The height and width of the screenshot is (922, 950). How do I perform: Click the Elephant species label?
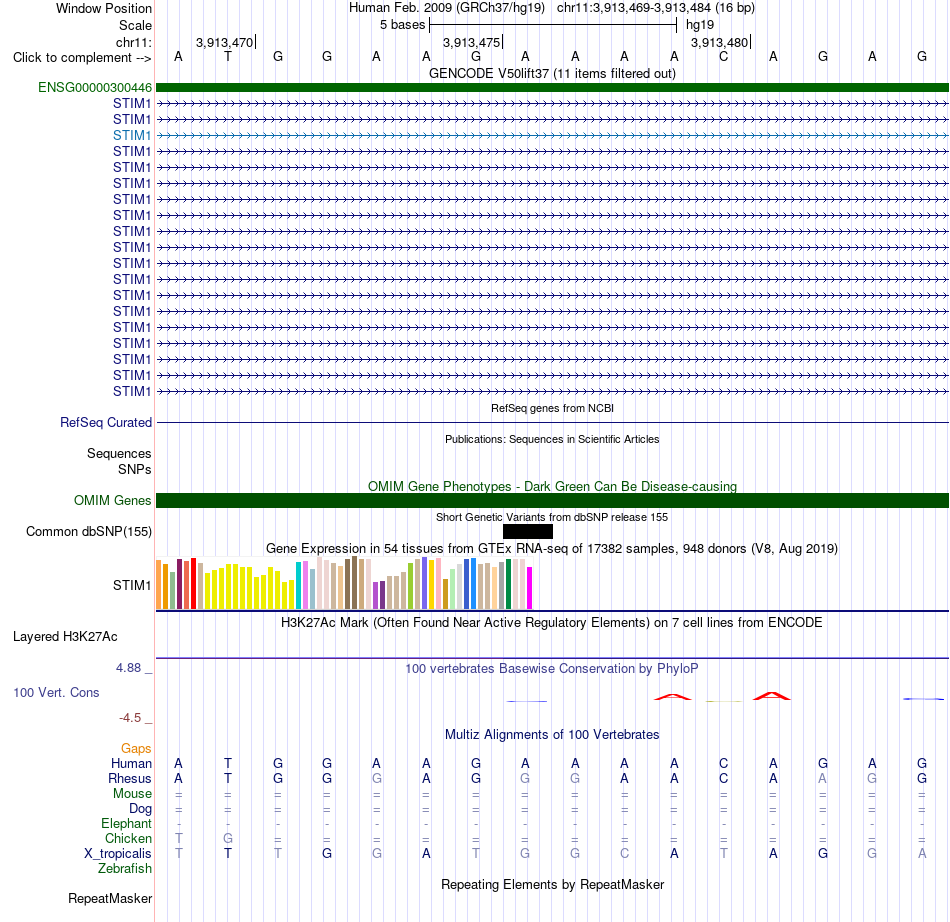pyautogui.click(x=126, y=823)
